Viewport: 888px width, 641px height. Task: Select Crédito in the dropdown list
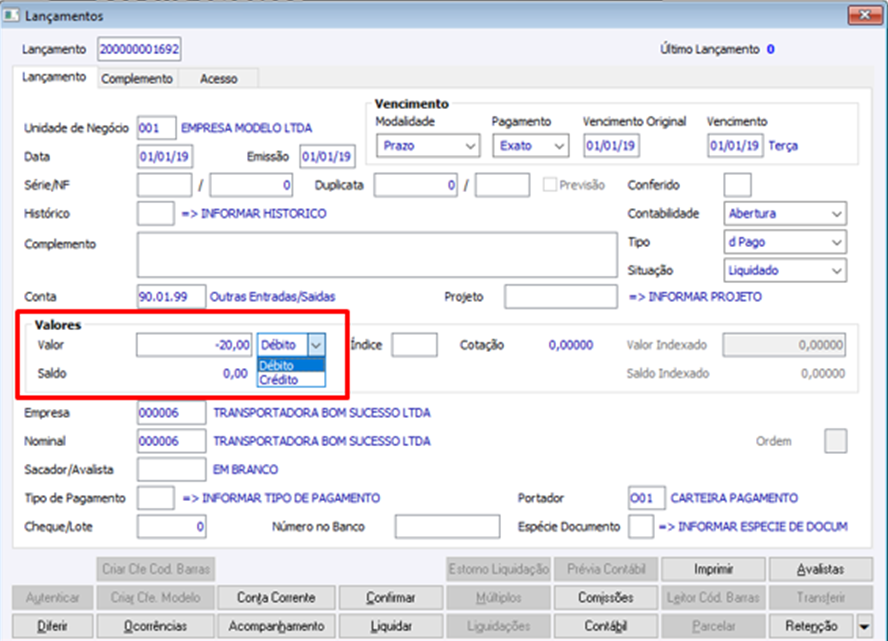(x=291, y=379)
